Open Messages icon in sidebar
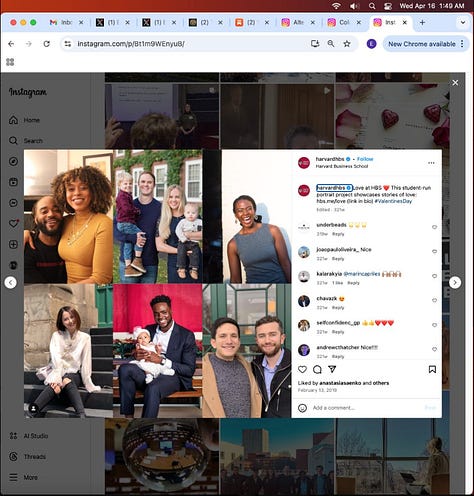 pos(13,203)
